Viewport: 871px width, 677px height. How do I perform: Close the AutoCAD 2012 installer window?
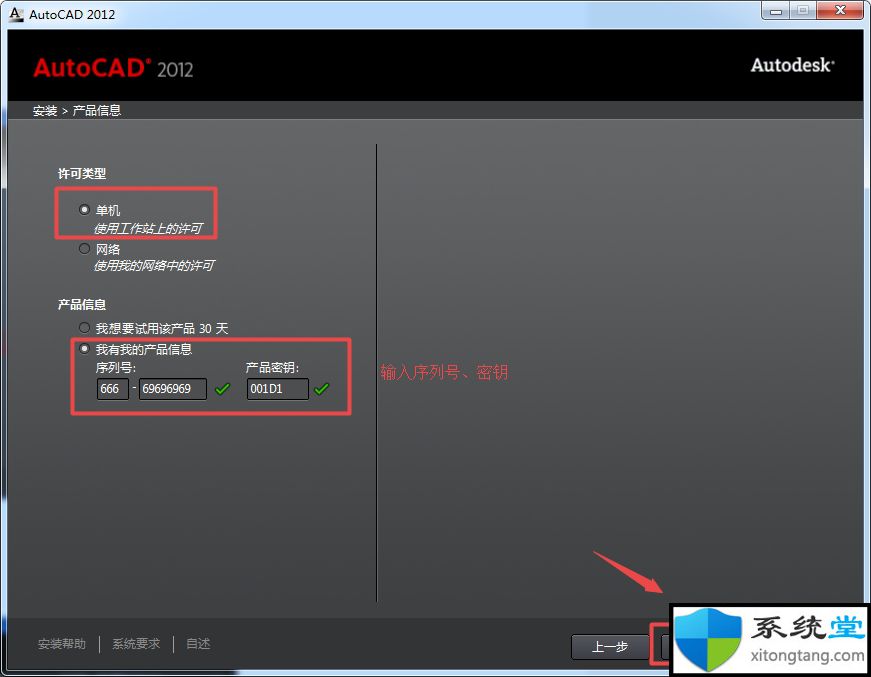840,11
